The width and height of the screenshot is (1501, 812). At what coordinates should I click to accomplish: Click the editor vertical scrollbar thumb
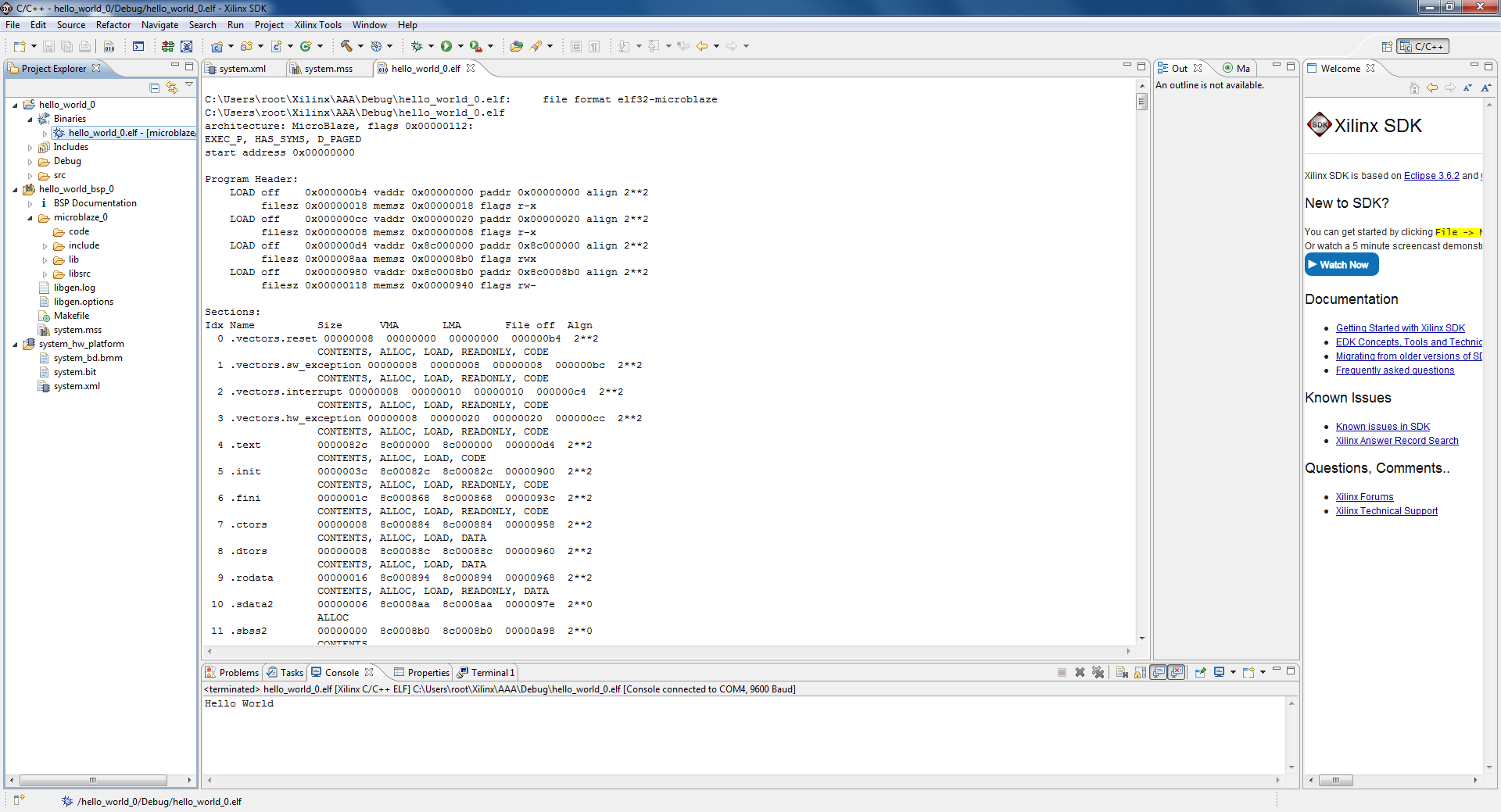tap(1141, 102)
